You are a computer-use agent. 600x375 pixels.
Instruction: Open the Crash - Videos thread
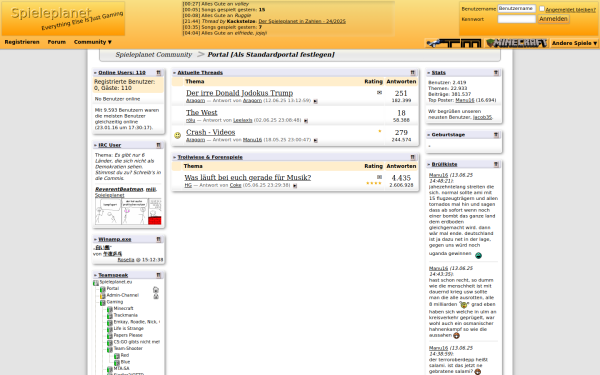point(210,132)
